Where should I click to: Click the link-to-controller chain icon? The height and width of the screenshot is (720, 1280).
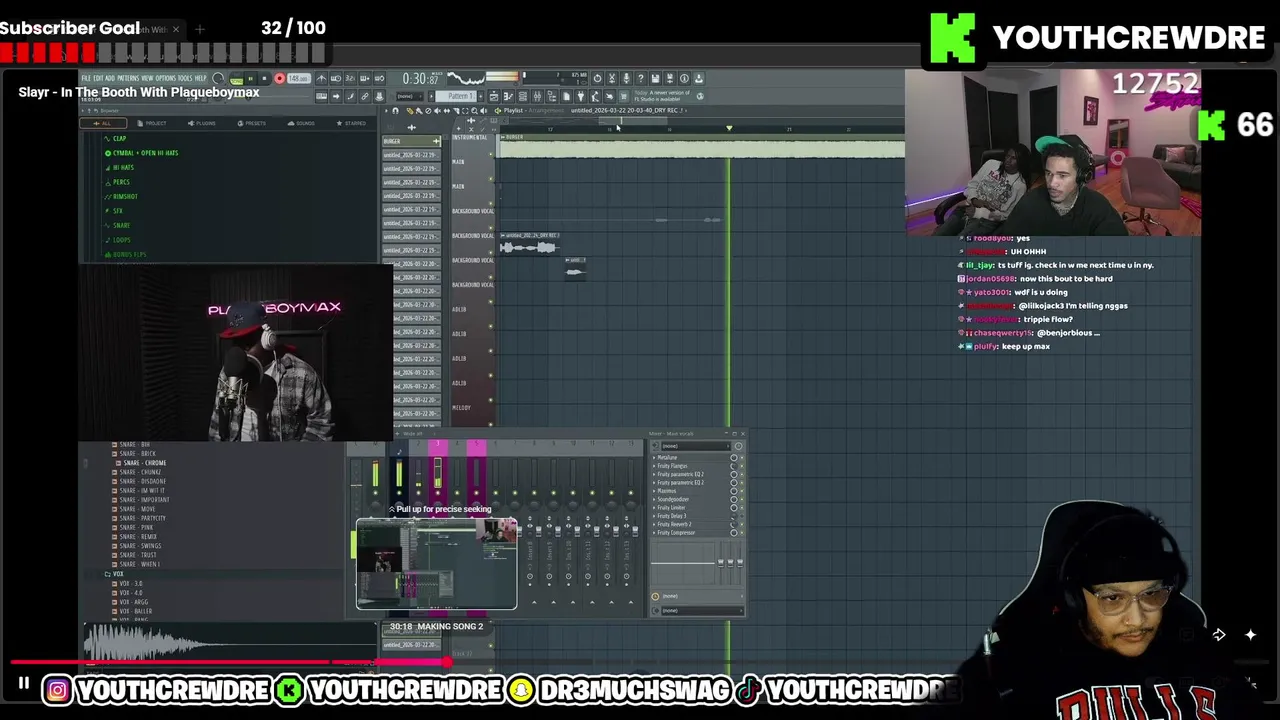point(365,96)
